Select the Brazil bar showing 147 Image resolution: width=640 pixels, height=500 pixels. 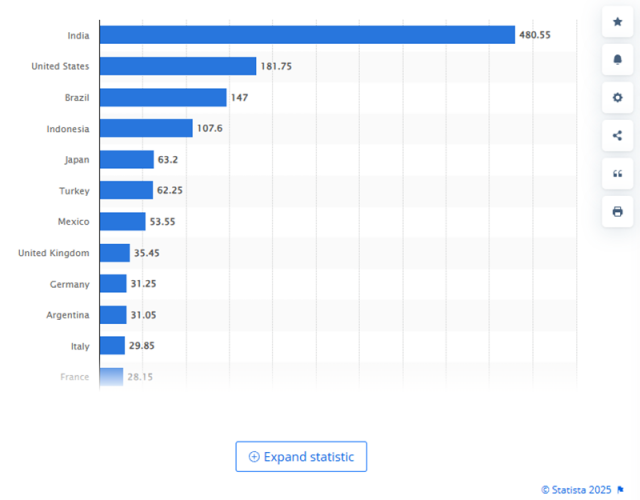(162, 97)
